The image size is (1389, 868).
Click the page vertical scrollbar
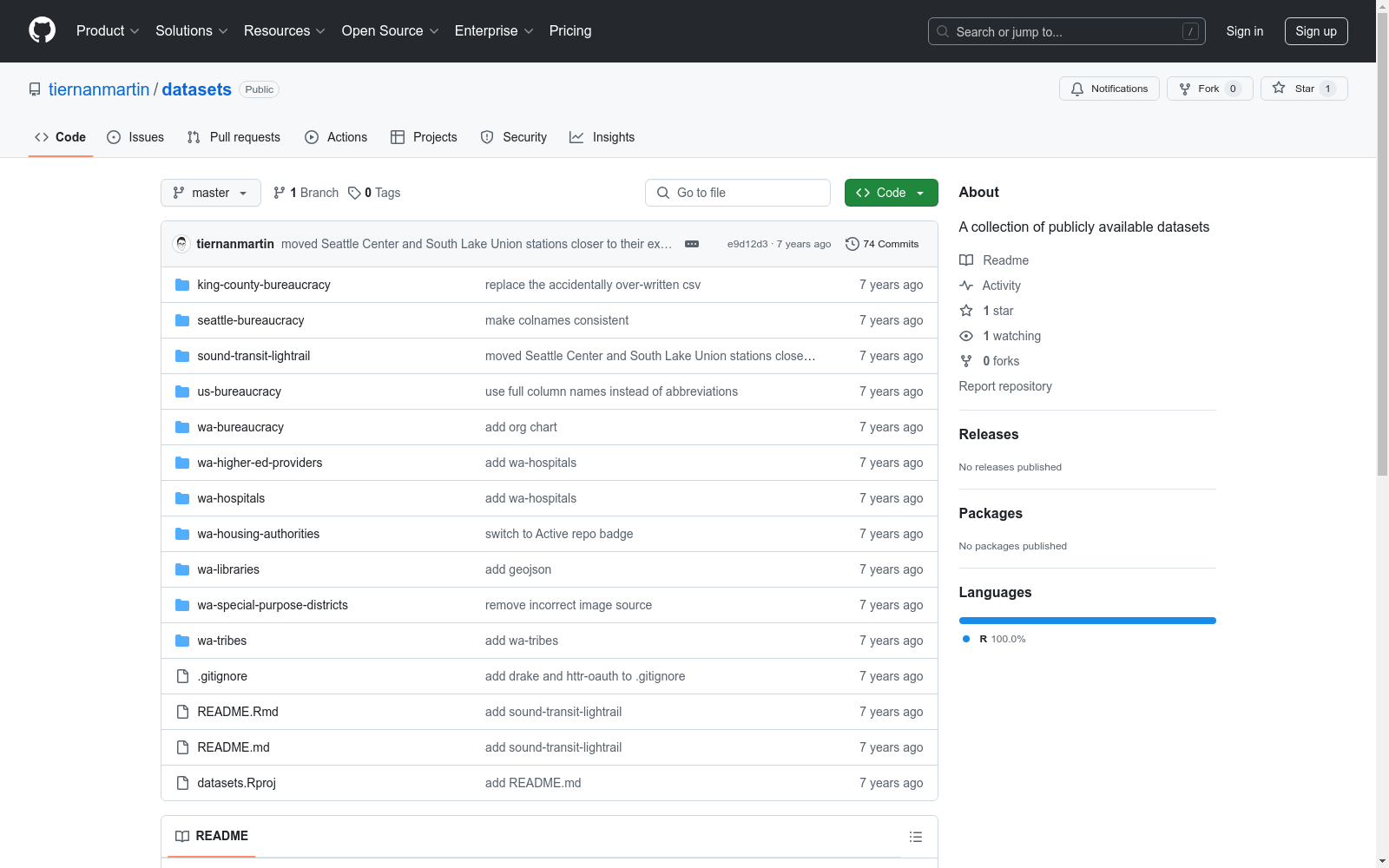click(1383, 243)
